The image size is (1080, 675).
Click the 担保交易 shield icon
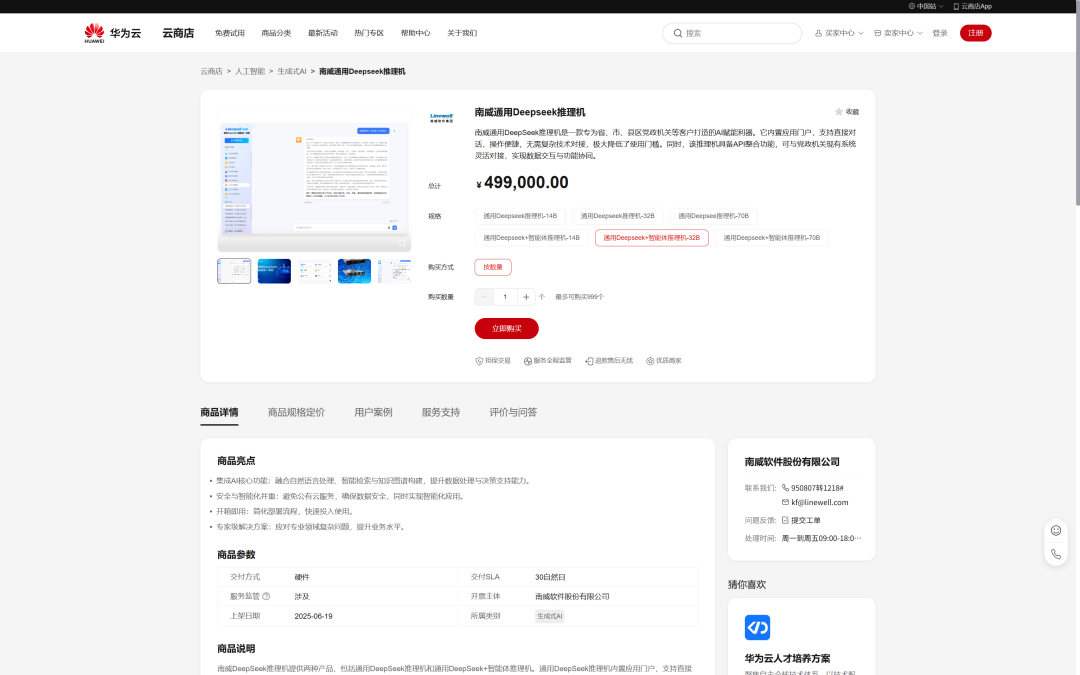coord(479,361)
